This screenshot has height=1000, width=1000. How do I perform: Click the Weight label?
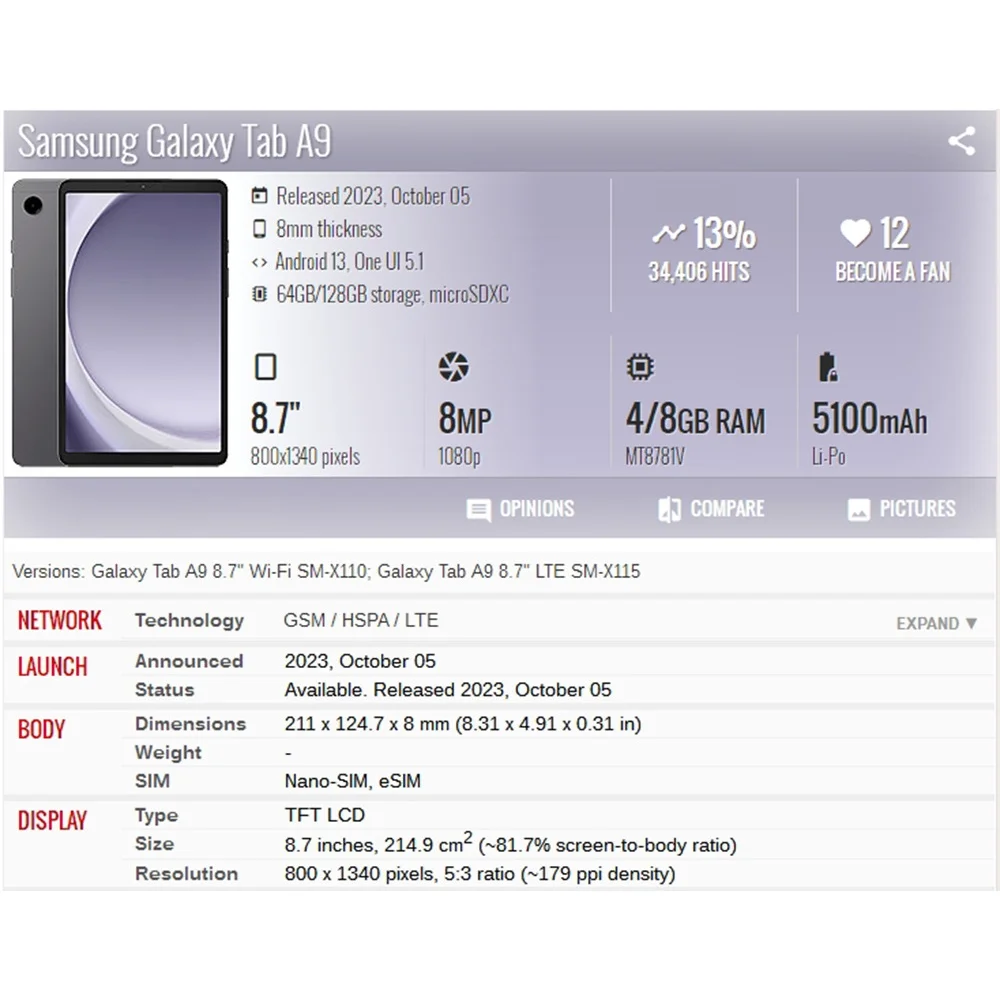coord(168,753)
